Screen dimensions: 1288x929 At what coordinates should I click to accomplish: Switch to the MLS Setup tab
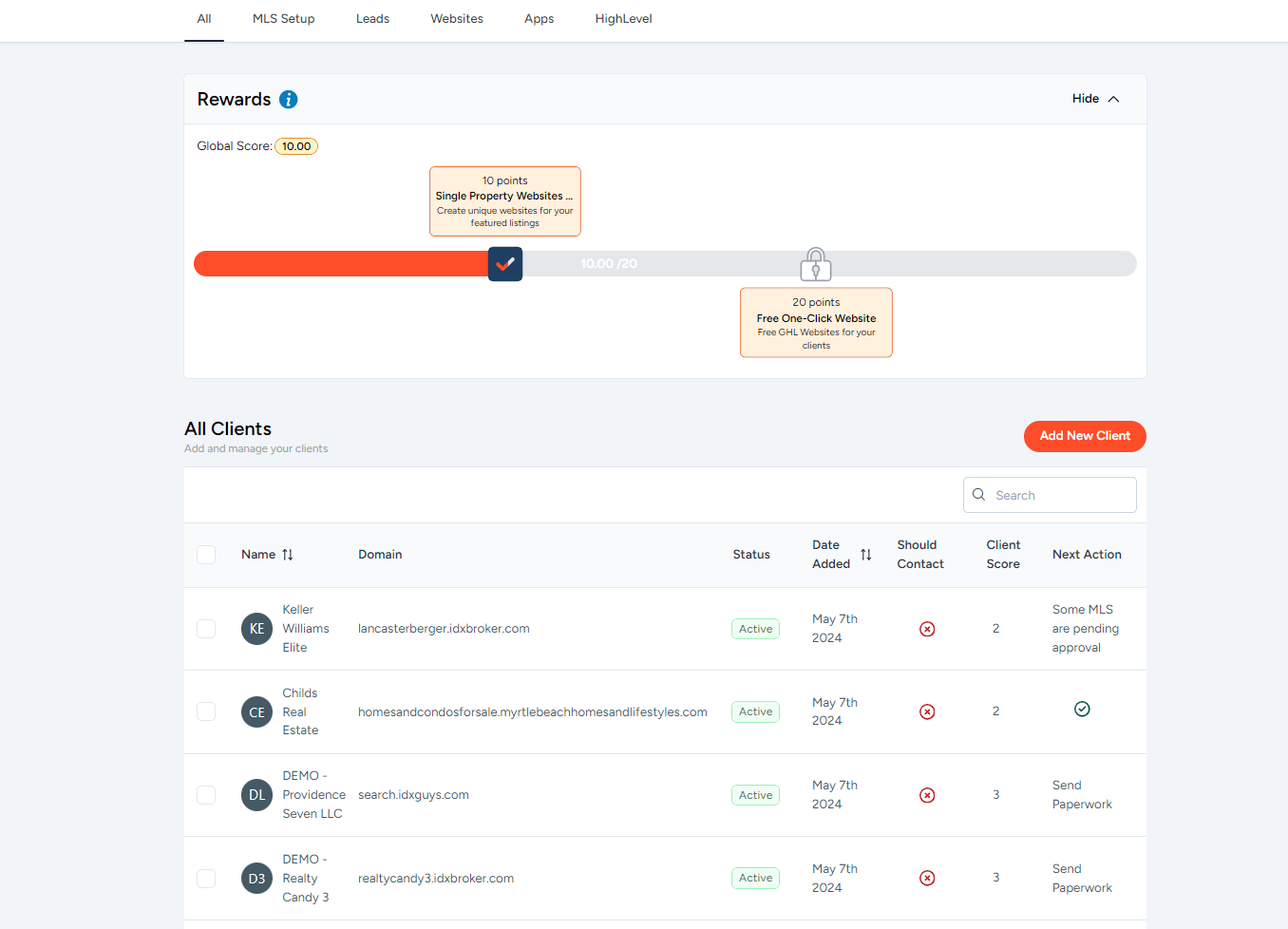(283, 18)
